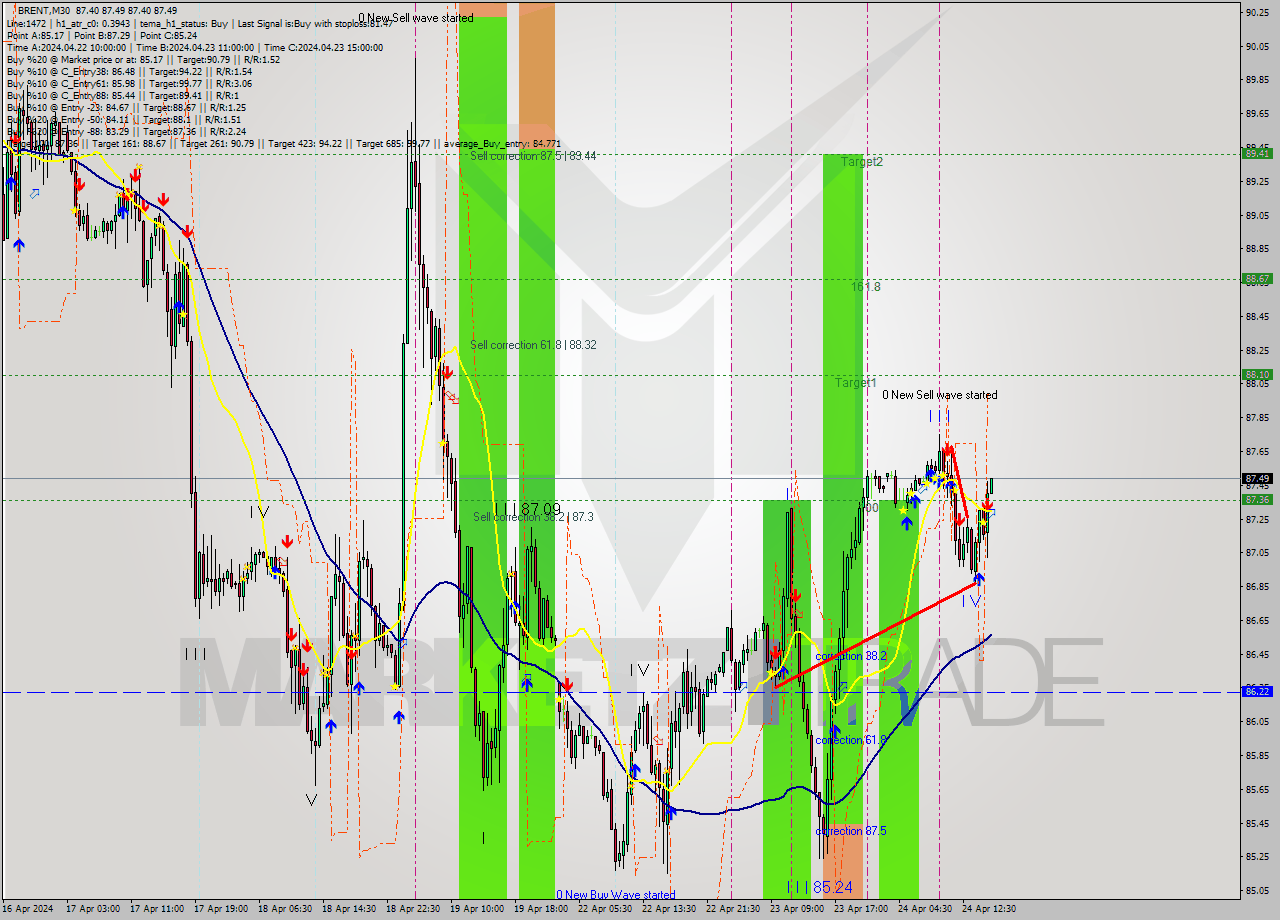Viewport: 1280px width, 920px height.
Task: Click the 86.65 price axis label
Action: (1257, 620)
